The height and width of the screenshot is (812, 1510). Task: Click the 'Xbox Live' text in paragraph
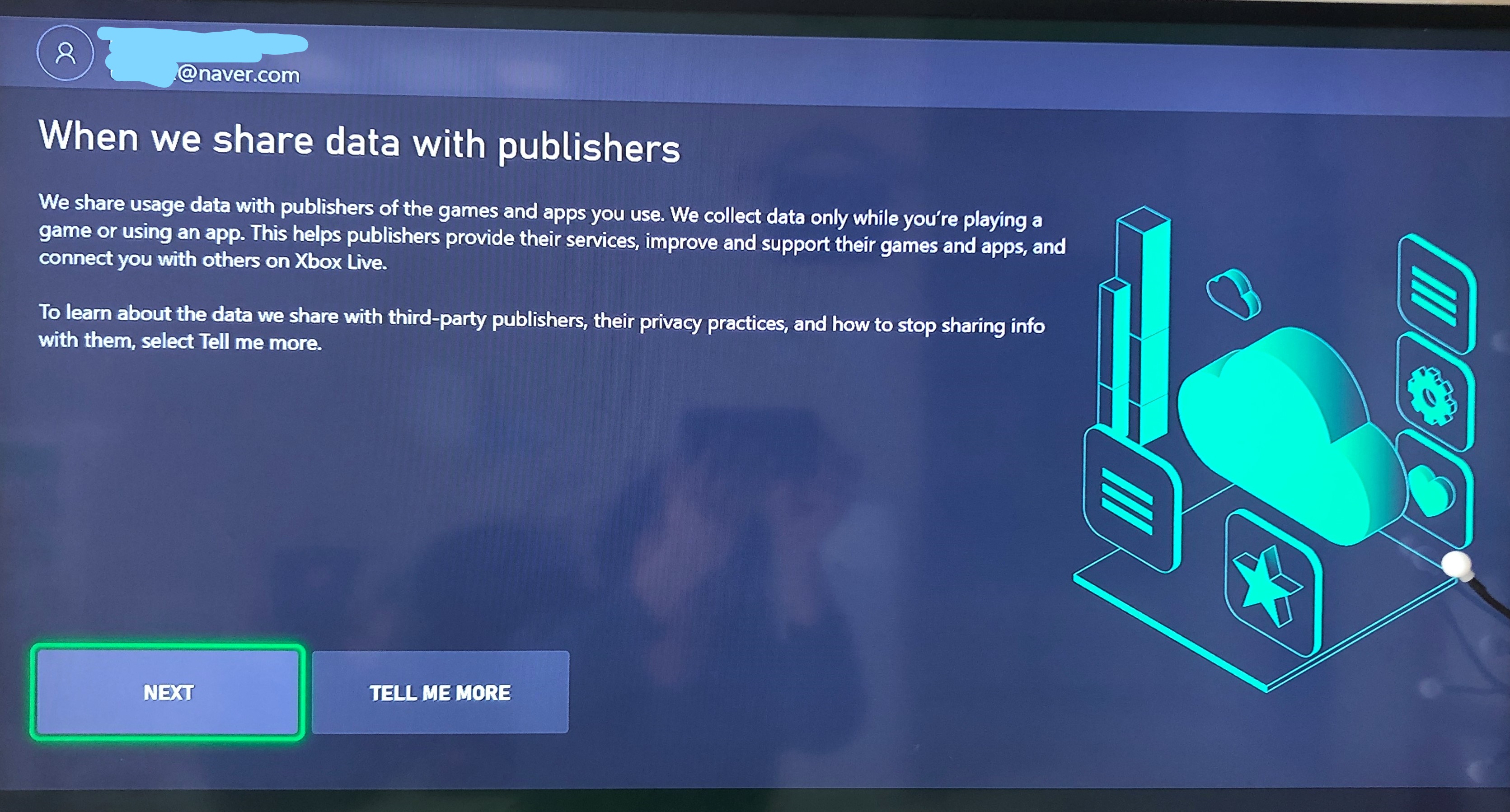coord(340,261)
